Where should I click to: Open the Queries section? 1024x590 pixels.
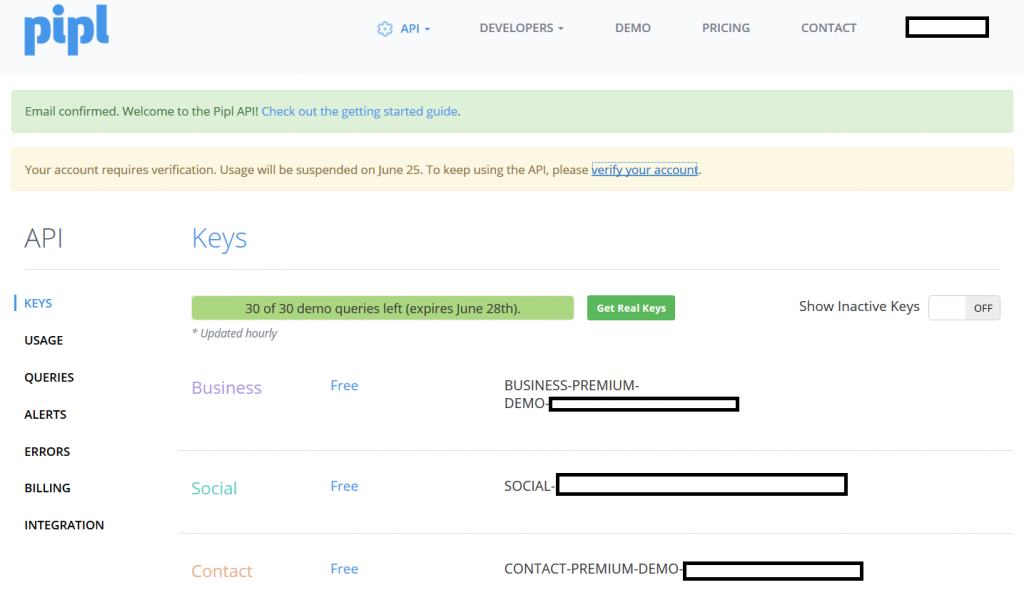tap(49, 378)
